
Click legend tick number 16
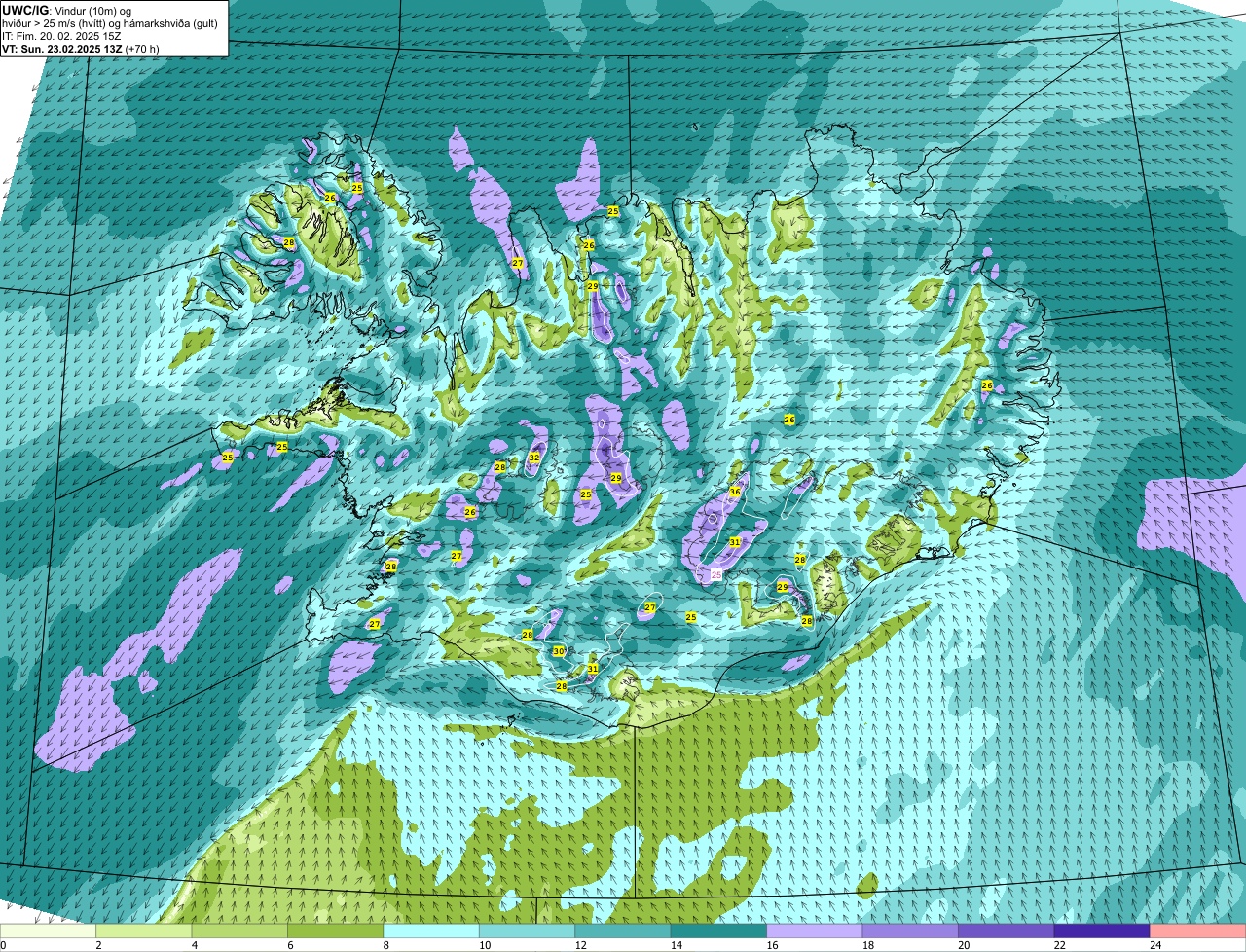click(x=772, y=945)
